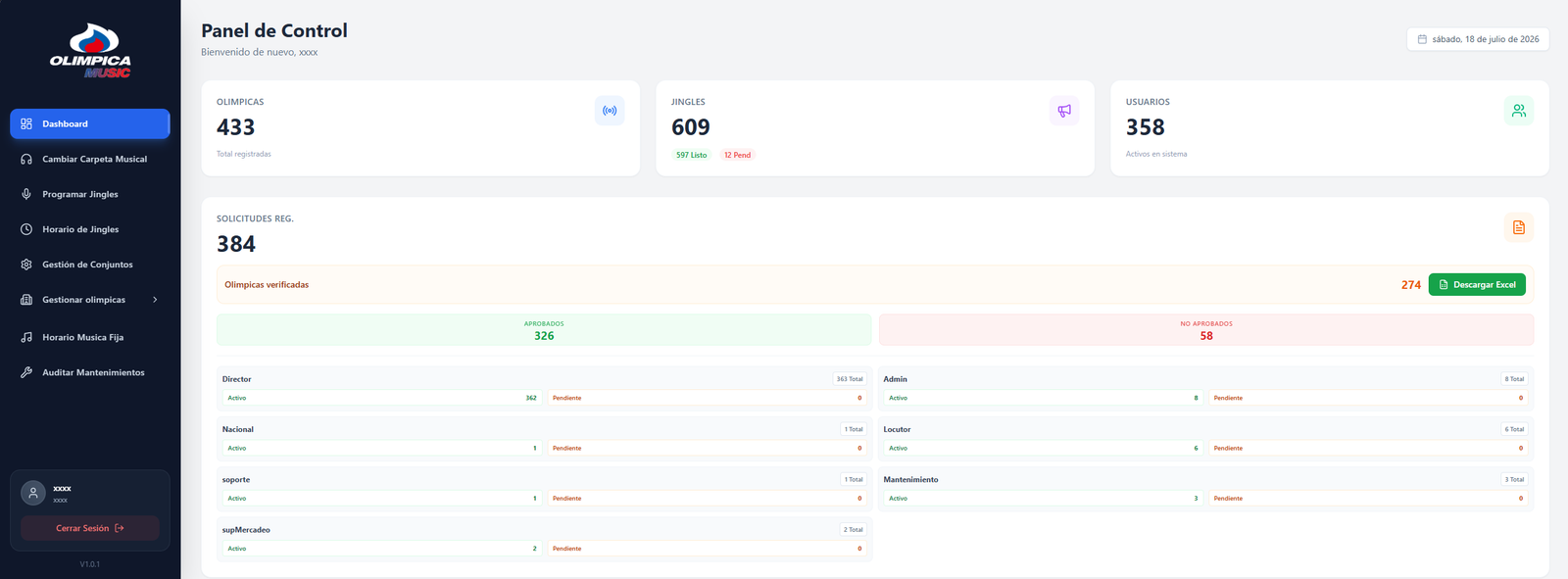Open the Dashboard menu item
The image size is (1568, 579).
(90, 124)
